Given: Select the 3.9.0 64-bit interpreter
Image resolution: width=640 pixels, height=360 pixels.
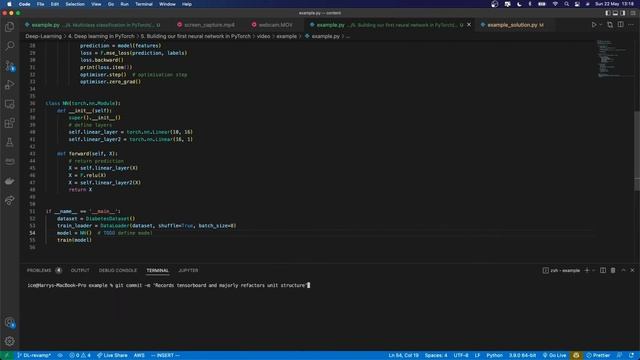Looking at the screenshot, I should pyautogui.click(x=522, y=356).
